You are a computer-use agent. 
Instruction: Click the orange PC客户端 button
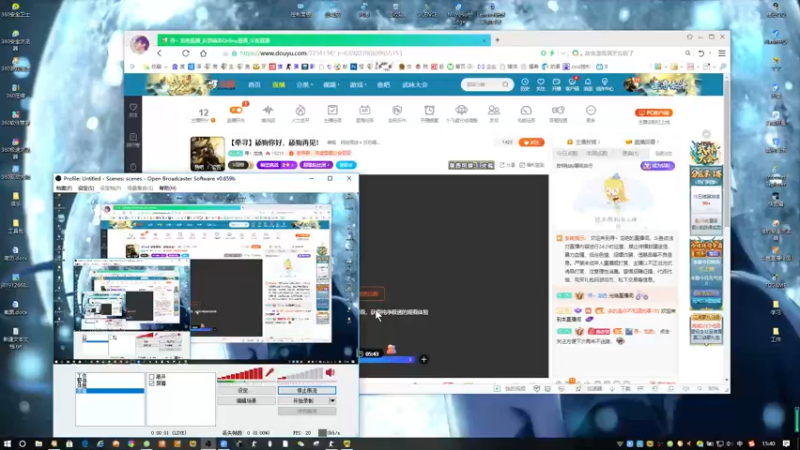click(654, 113)
